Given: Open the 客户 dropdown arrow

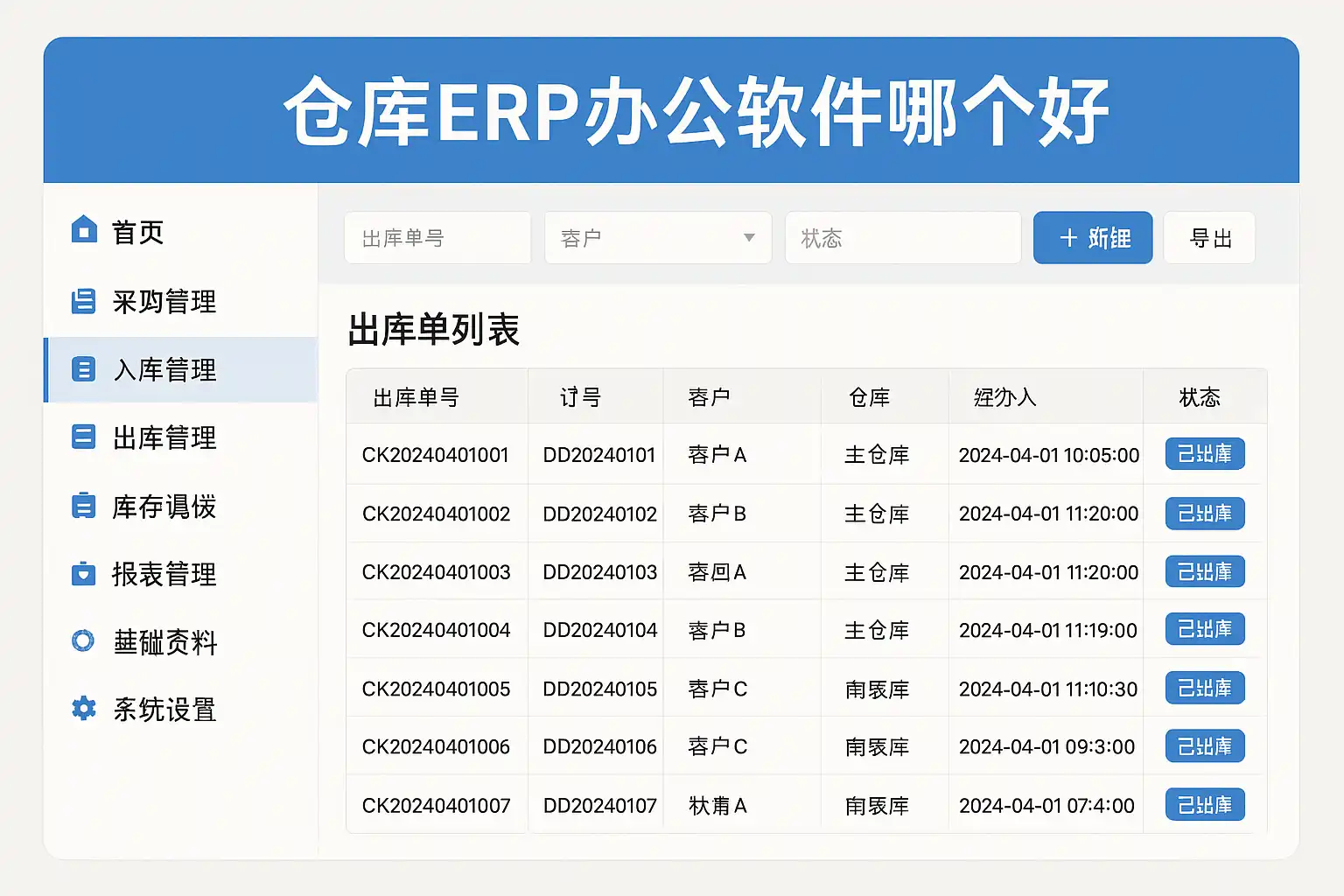Looking at the screenshot, I should (x=749, y=238).
